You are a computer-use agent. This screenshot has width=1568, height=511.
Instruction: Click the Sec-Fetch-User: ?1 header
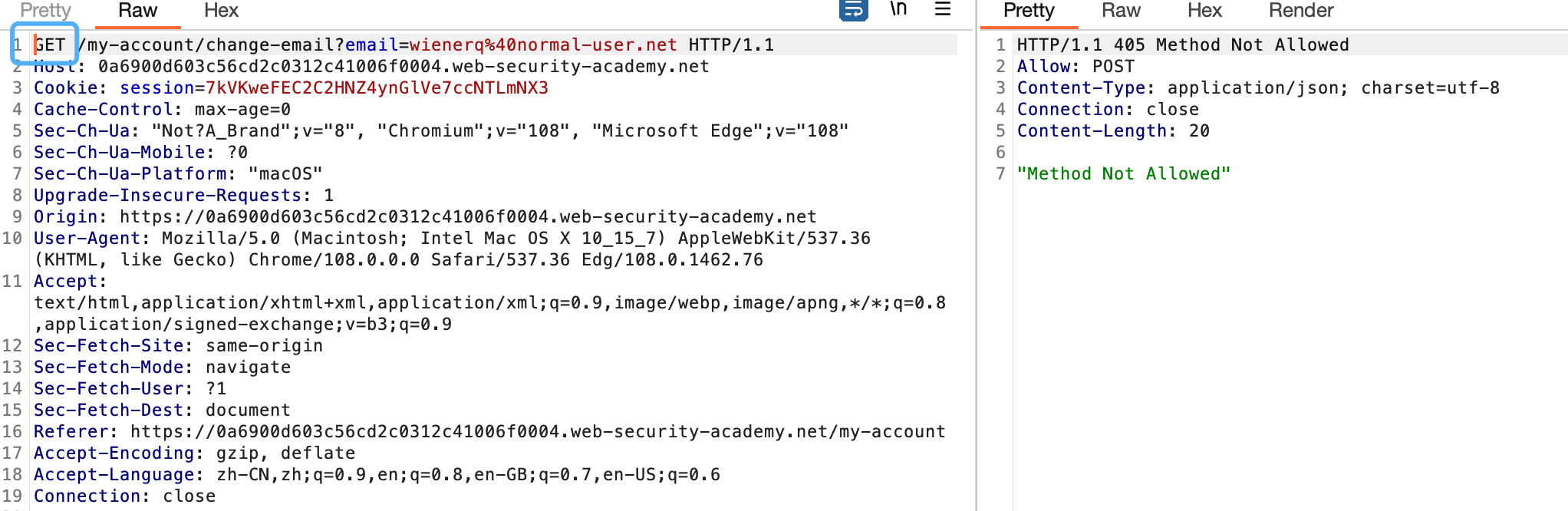coord(130,389)
